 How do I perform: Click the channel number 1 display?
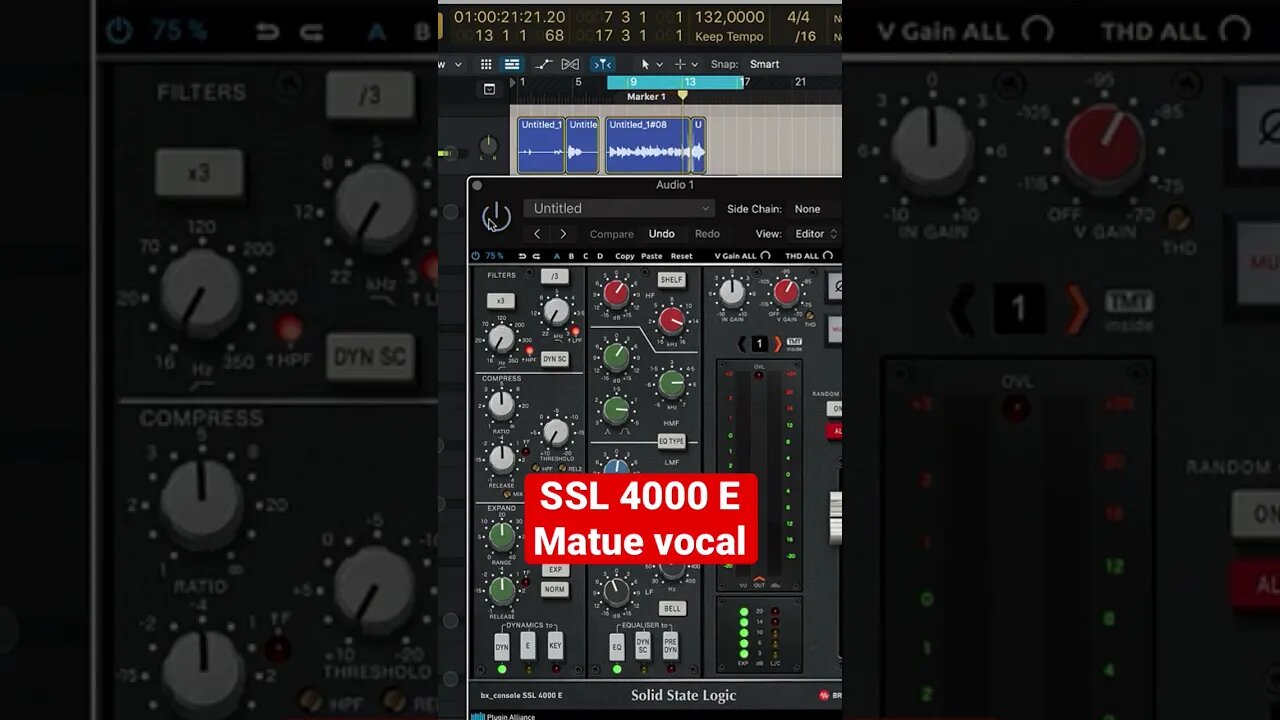[x=760, y=344]
